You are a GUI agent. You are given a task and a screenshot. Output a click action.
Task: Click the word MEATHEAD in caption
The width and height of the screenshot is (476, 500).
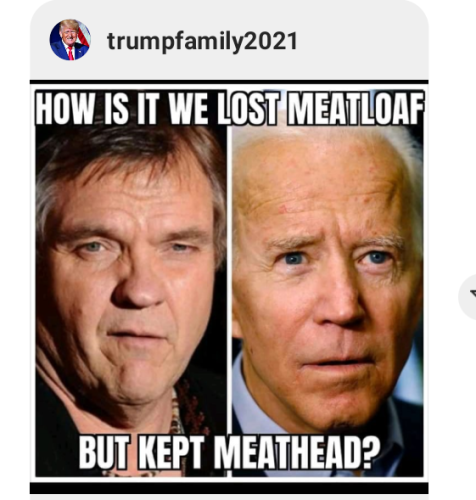(x=297, y=452)
